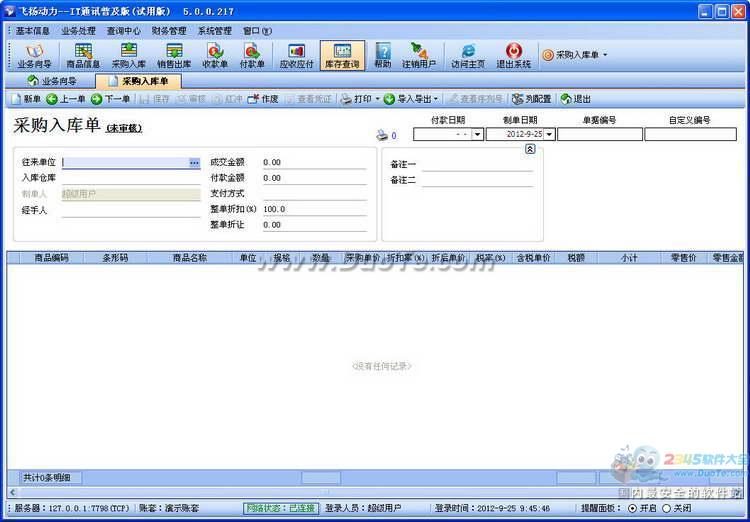Open 销售出库 from the toolbar
The width and height of the screenshot is (750, 522).
click(174, 55)
